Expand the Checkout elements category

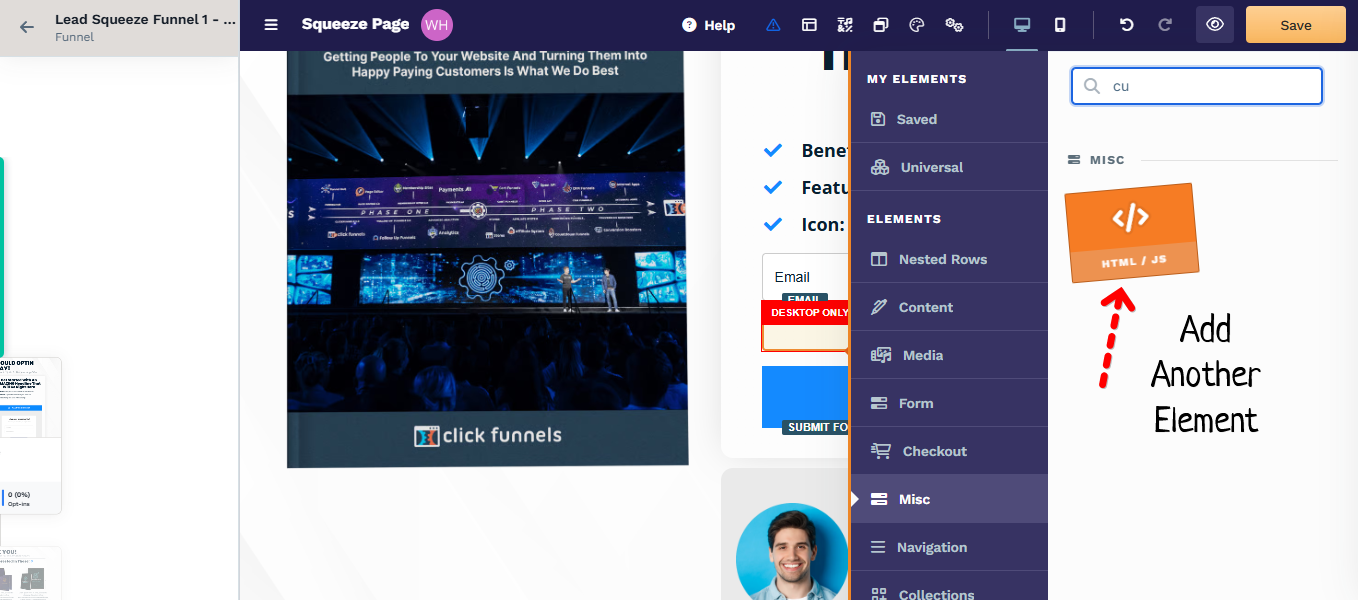[934, 451]
